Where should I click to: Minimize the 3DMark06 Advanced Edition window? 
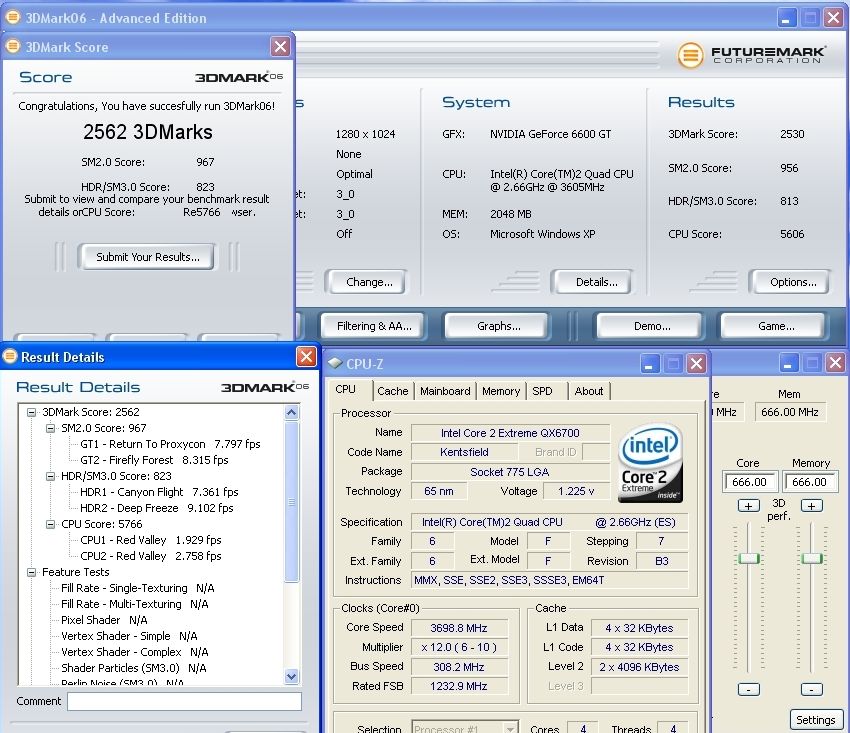click(x=786, y=18)
